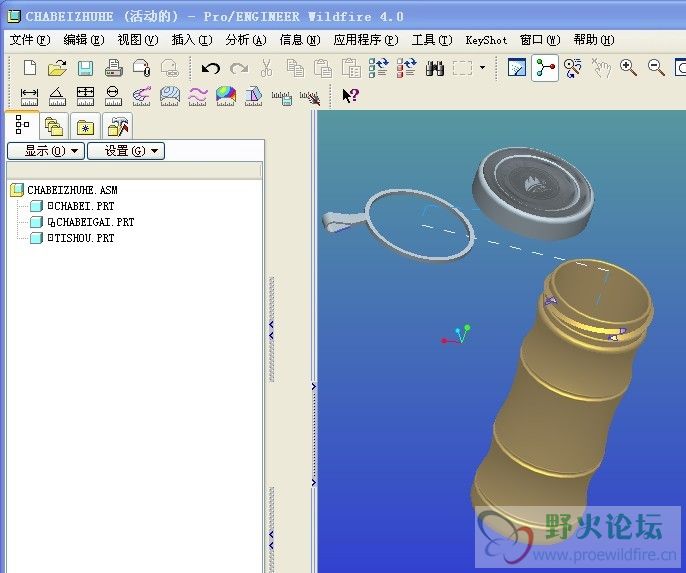
Task: Click the Find binoculars icon
Action: pos(435,68)
